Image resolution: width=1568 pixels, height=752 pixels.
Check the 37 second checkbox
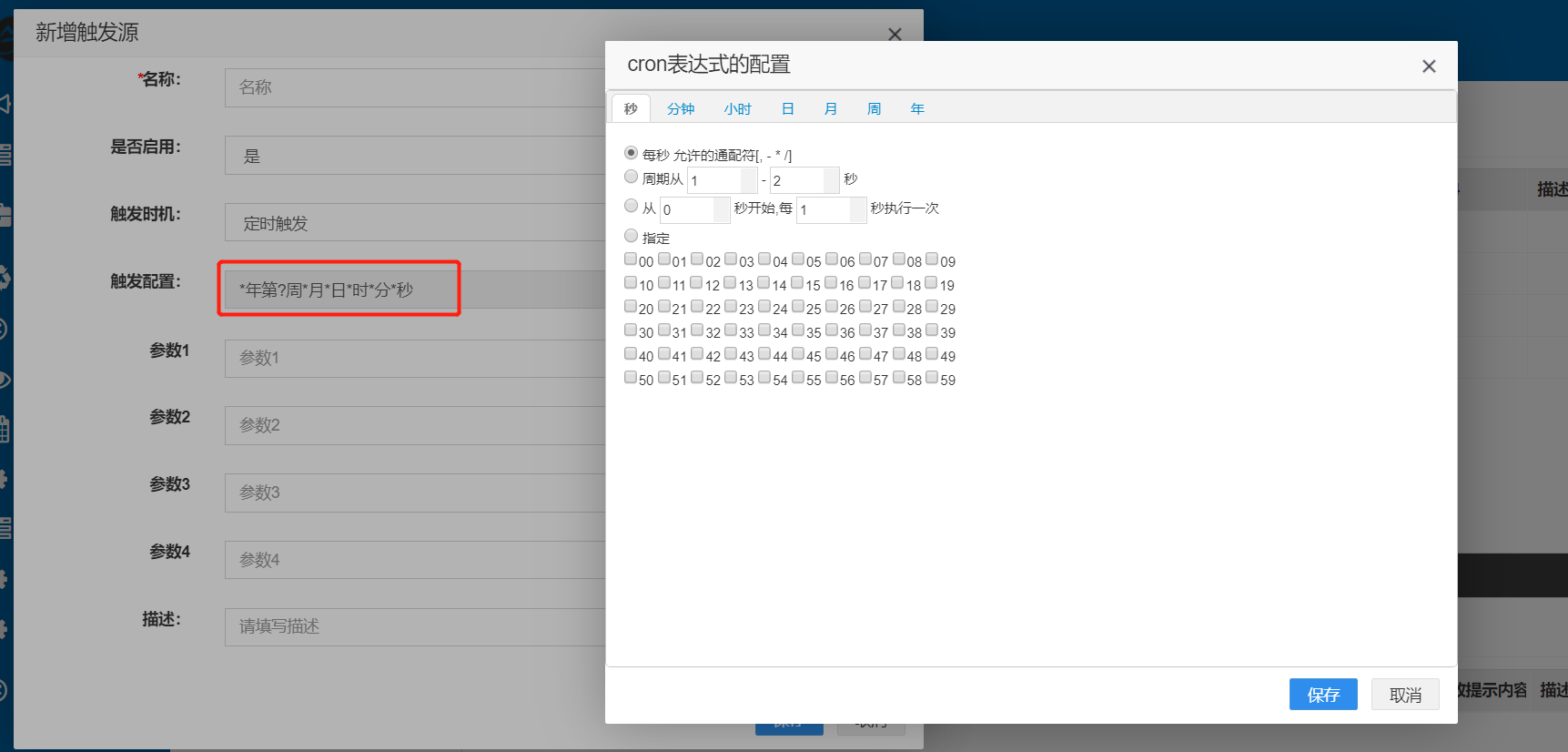point(865,330)
